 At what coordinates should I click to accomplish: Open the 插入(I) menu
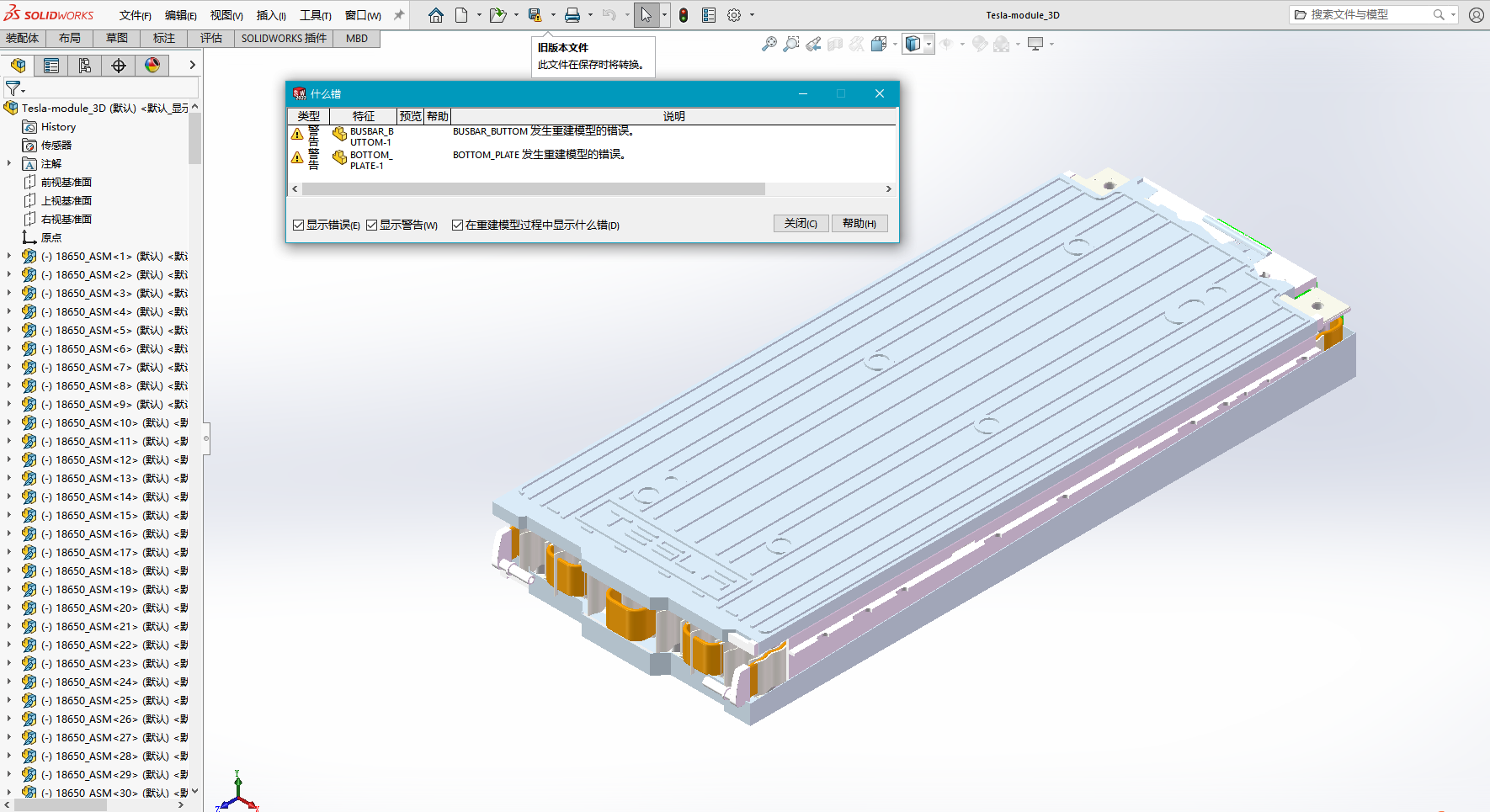click(x=271, y=15)
